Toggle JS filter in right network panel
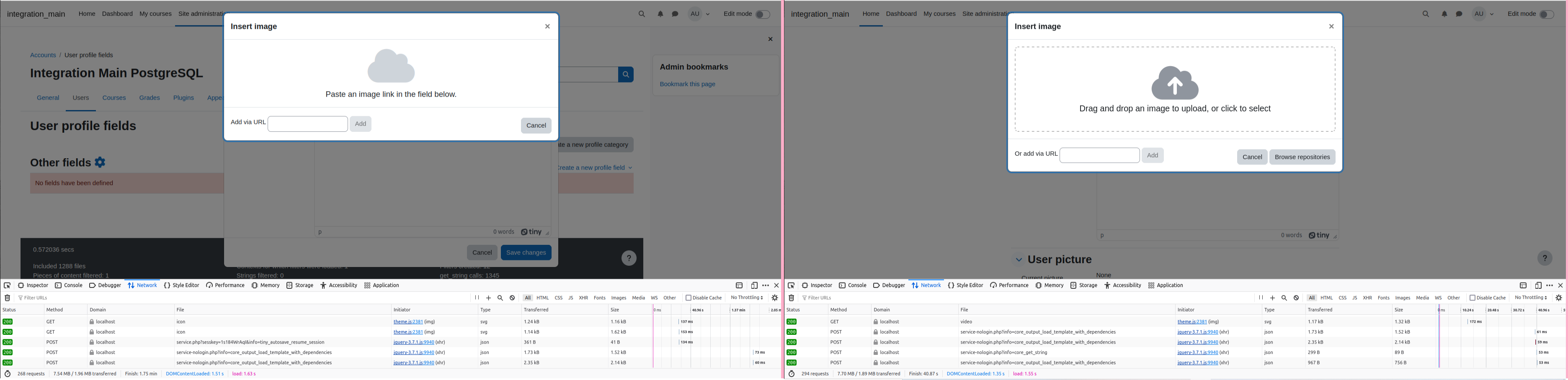 1354,298
